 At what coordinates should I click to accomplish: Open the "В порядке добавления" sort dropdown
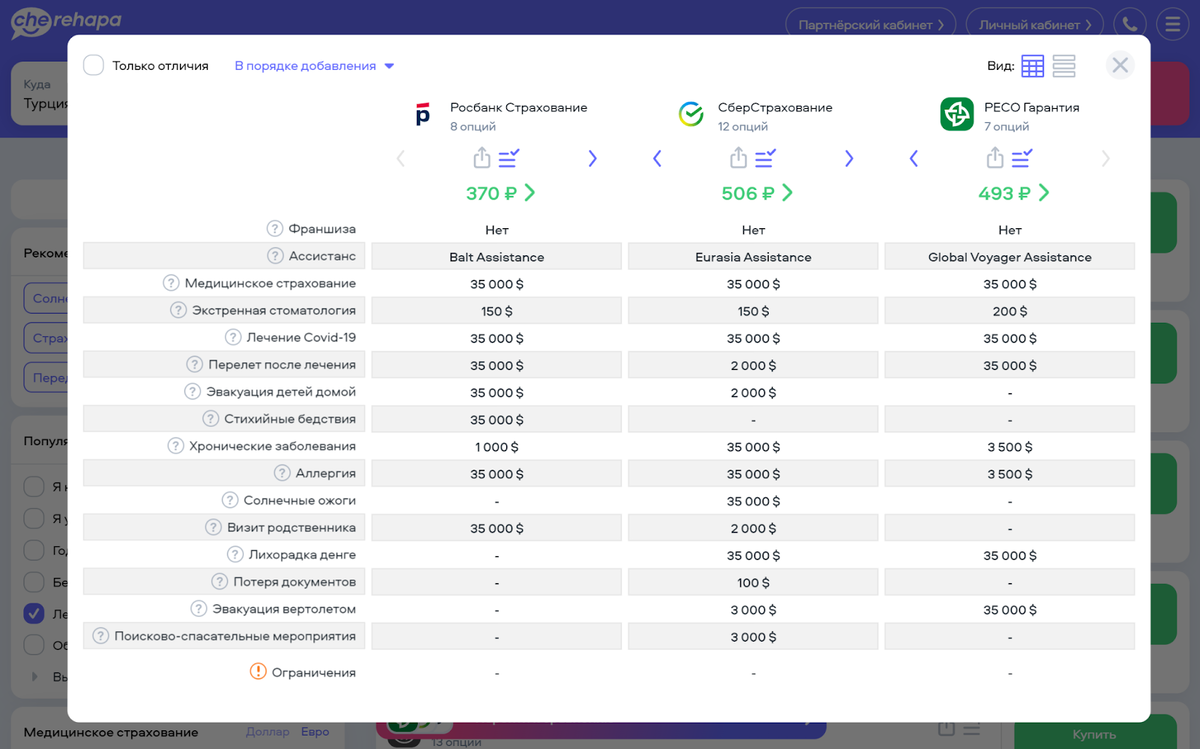tap(315, 66)
